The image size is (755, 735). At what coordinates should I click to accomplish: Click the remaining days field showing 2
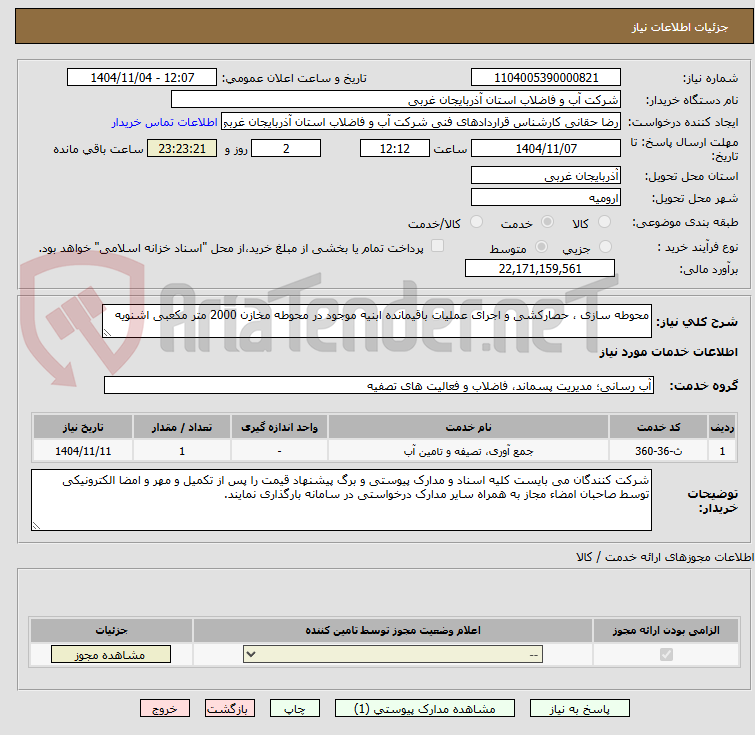[286, 148]
